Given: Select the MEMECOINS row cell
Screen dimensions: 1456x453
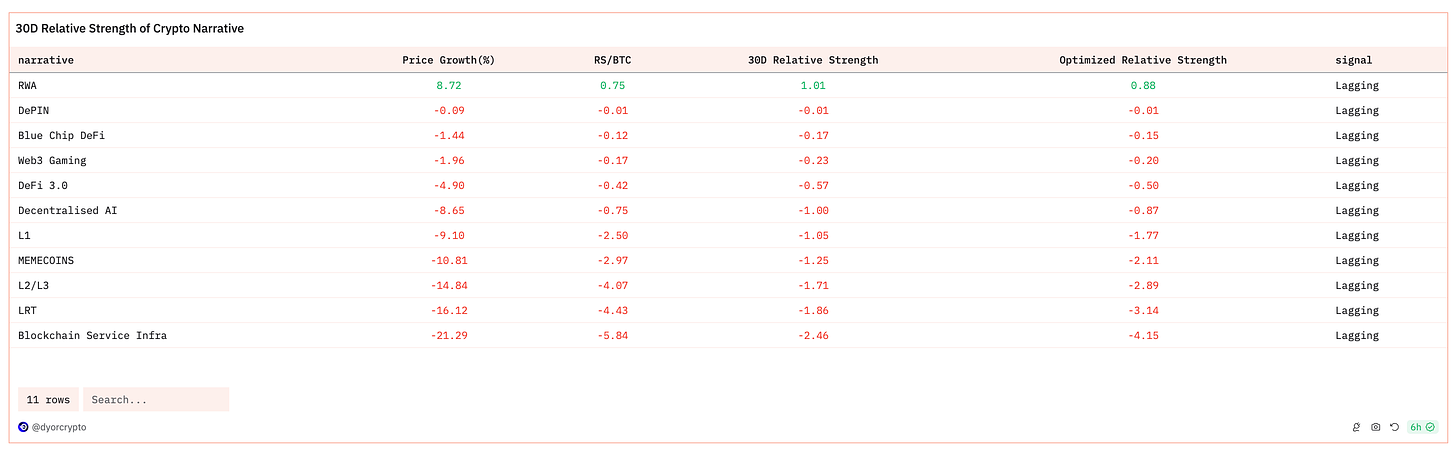Looking at the screenshot, I should (46, 260).
